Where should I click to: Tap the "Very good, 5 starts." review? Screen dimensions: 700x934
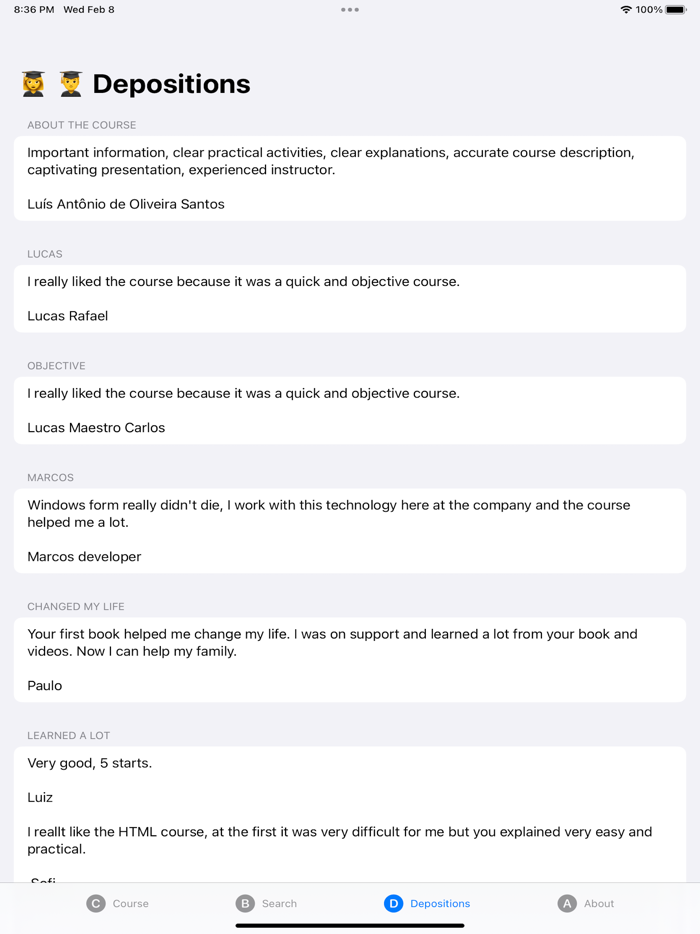click(x=90, y=763)
